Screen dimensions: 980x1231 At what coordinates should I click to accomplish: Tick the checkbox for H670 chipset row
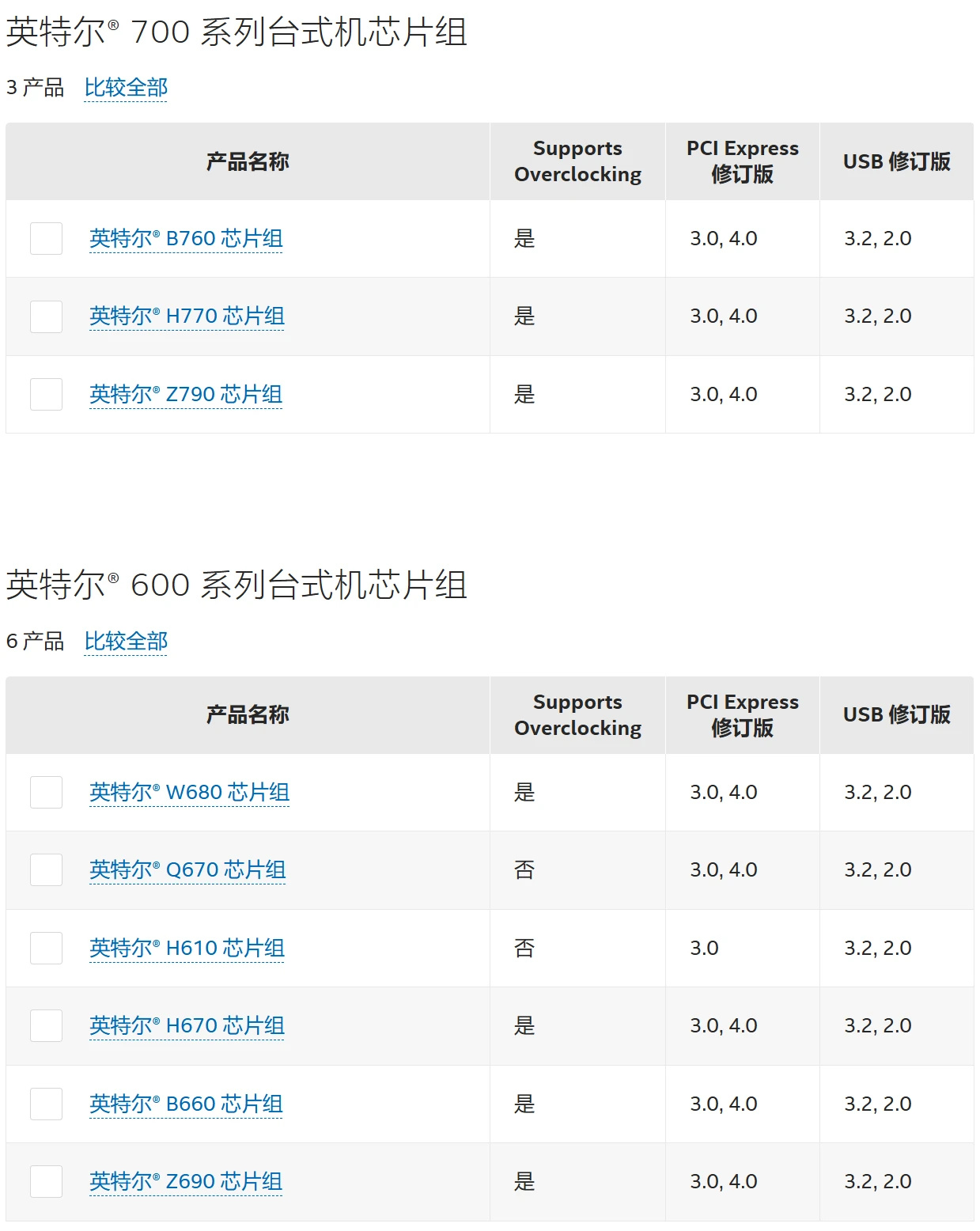pyautogui.click(x=46, y=1025)
